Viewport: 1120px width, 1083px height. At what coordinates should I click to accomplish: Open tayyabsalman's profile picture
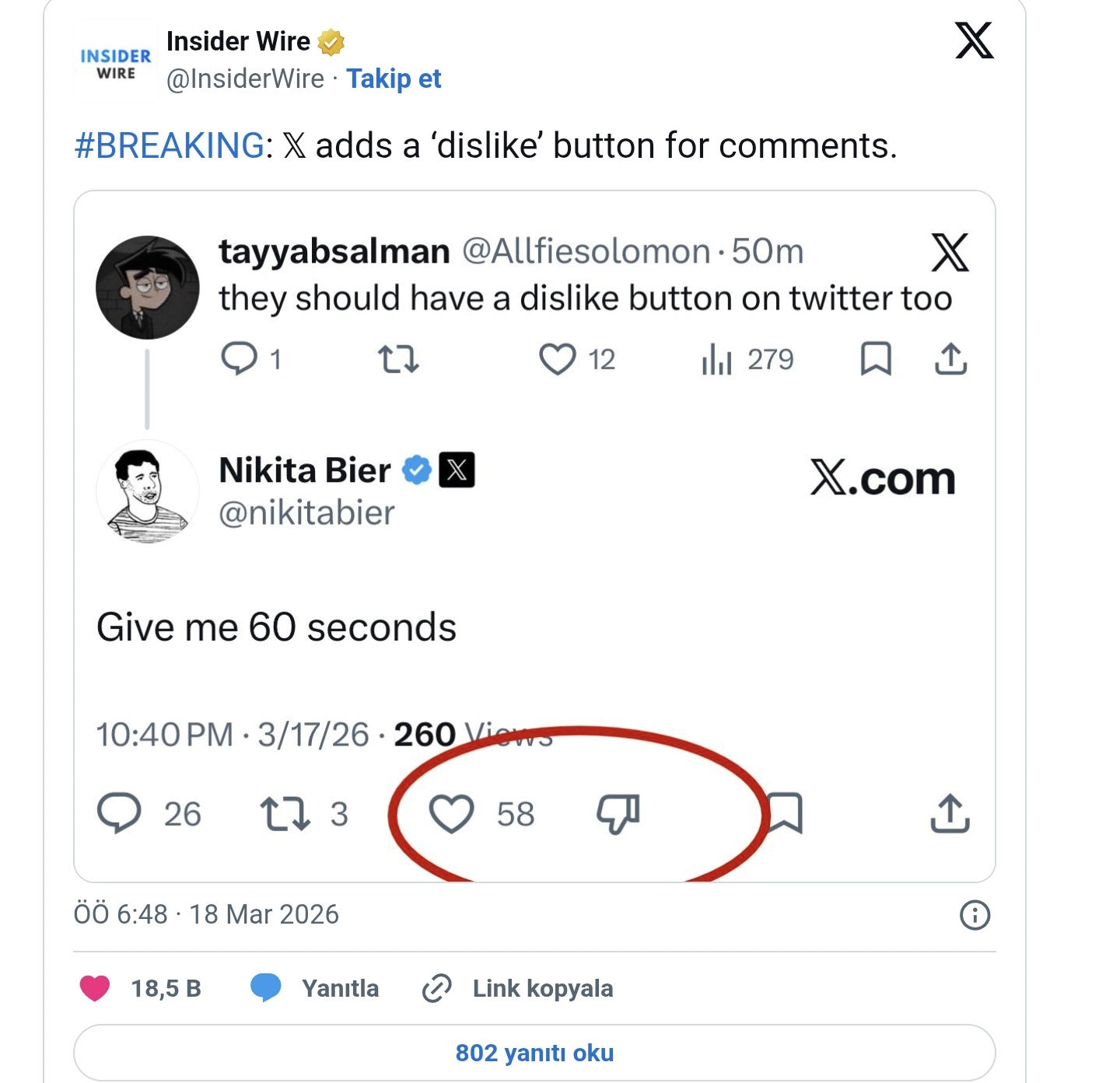click(147, 288)
